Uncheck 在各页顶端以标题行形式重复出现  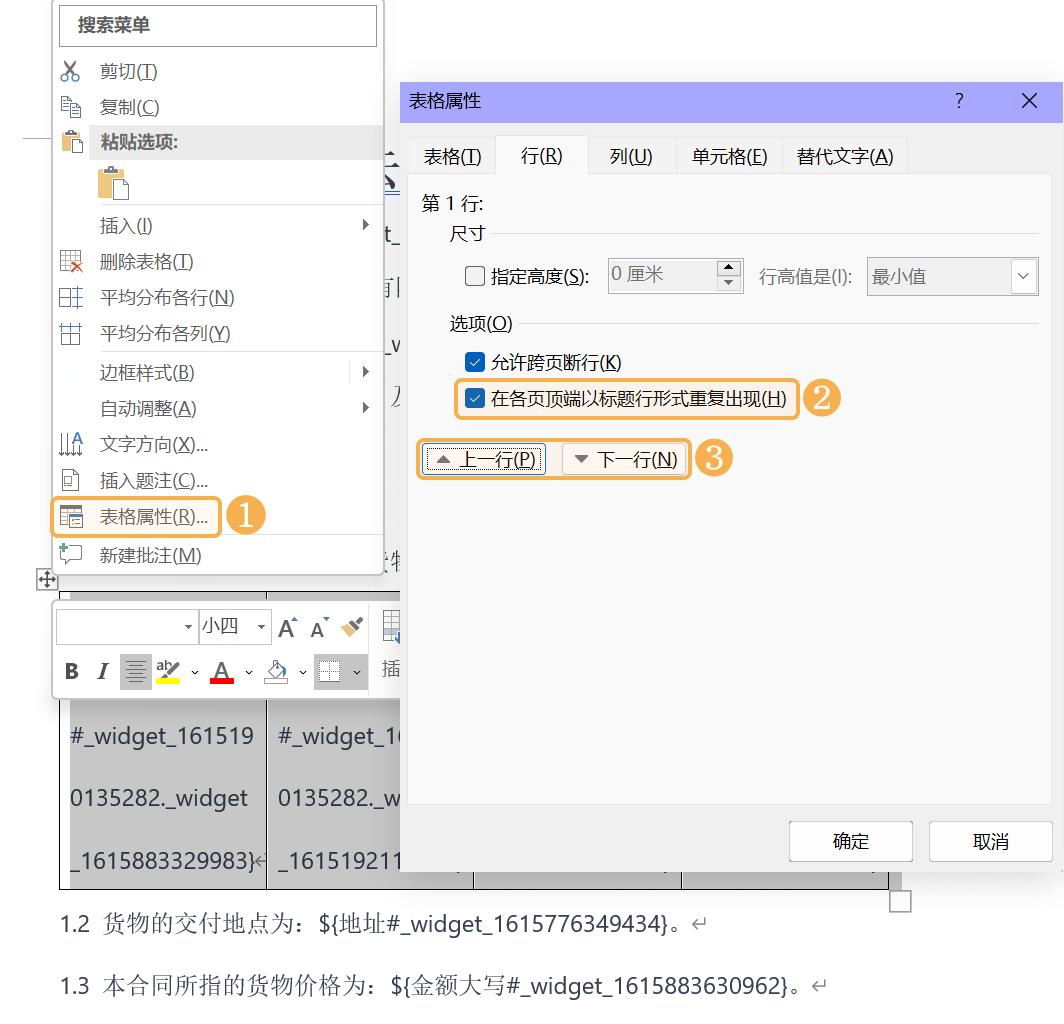[475, 398]
